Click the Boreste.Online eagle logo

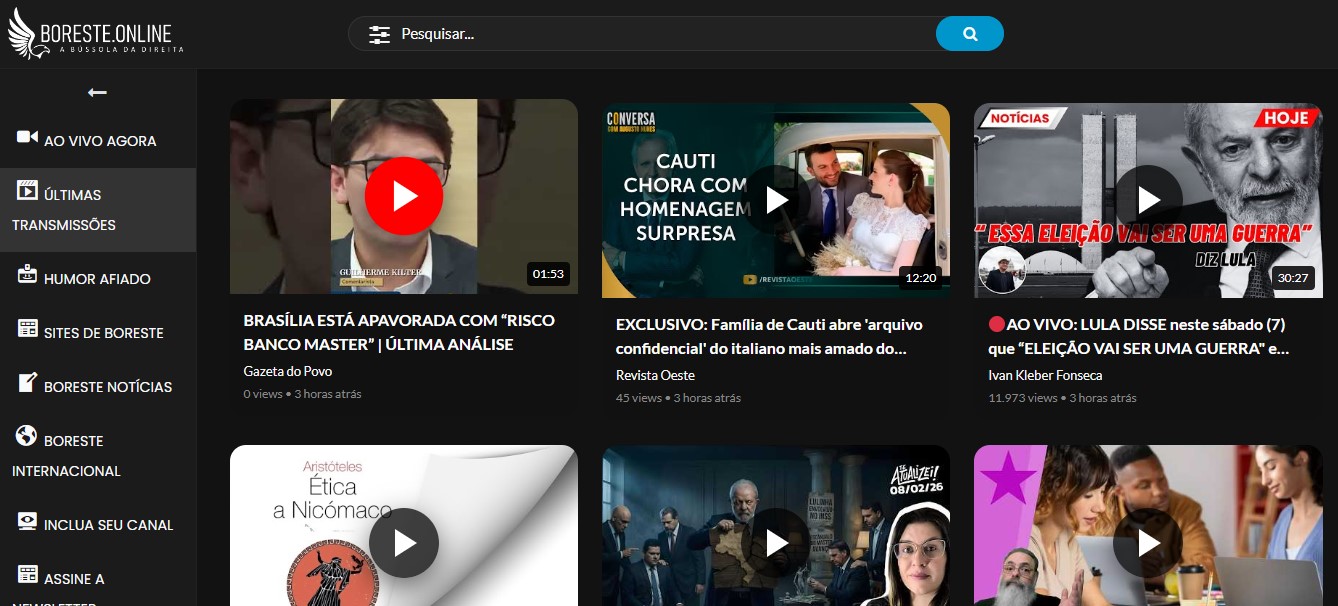coord(25,33)
